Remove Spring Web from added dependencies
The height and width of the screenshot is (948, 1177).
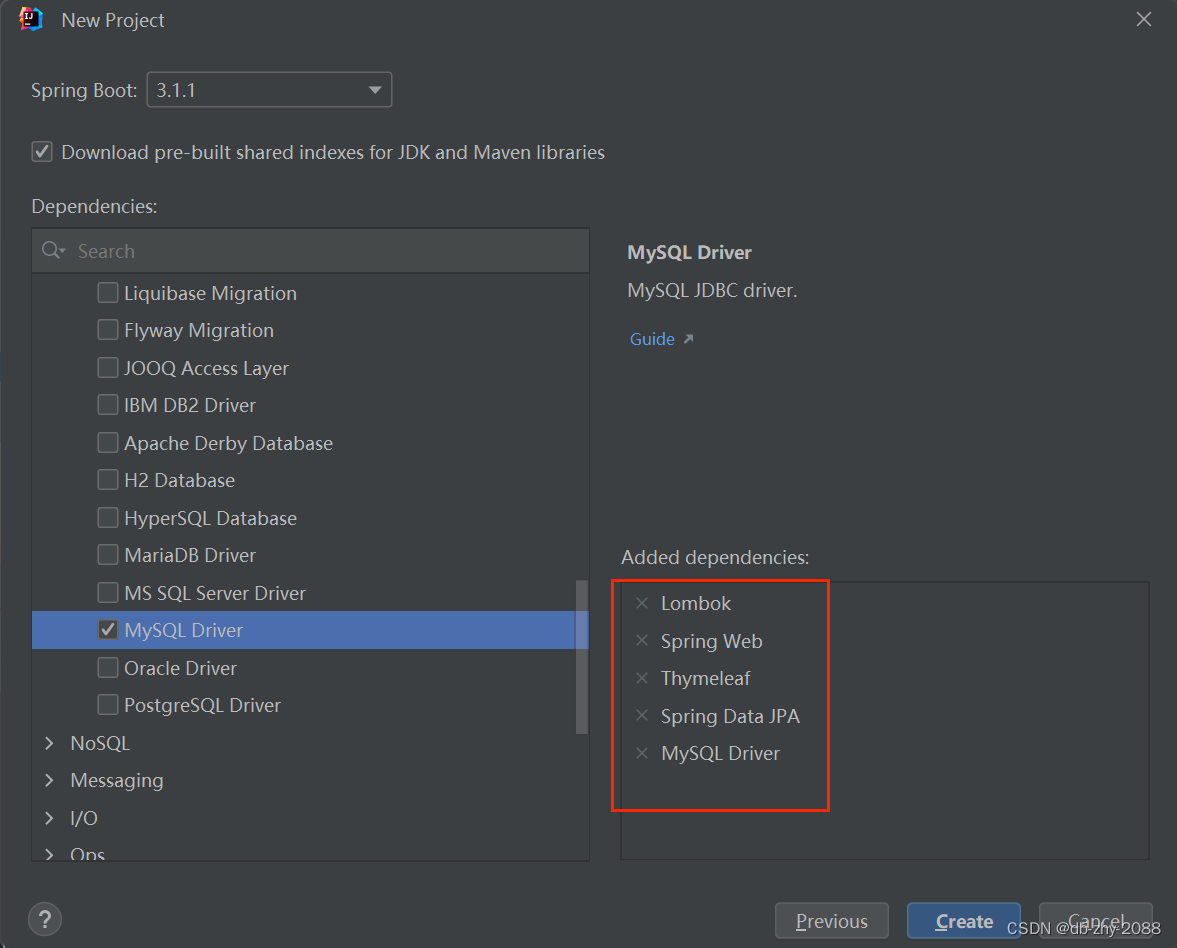coord(641,640)
